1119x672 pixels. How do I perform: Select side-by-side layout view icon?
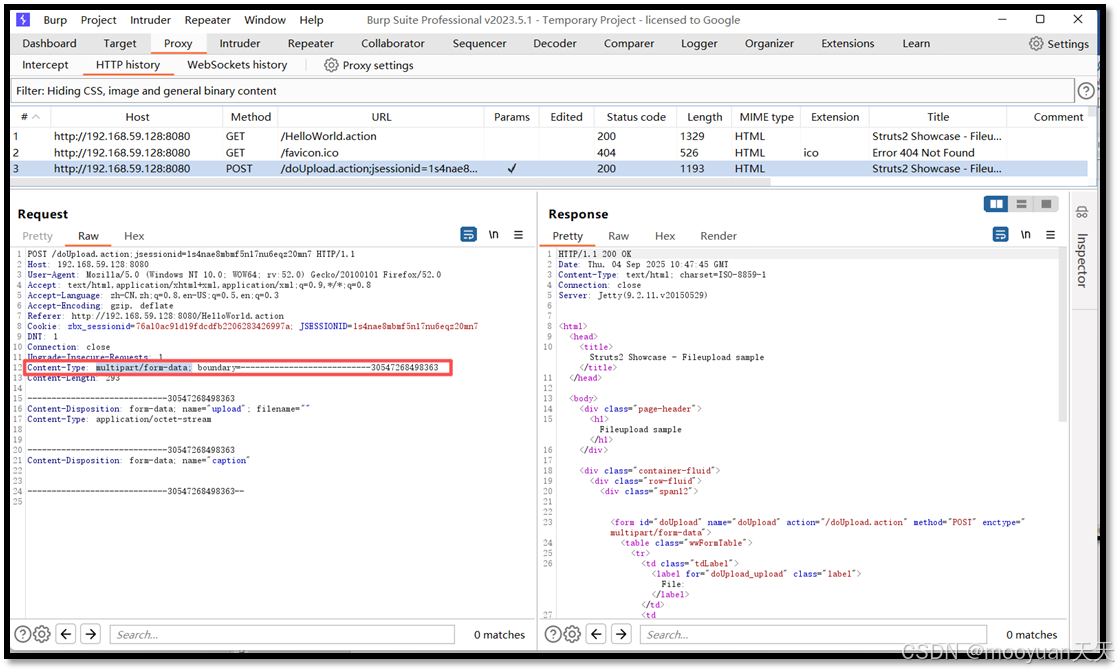pos(996,204)
